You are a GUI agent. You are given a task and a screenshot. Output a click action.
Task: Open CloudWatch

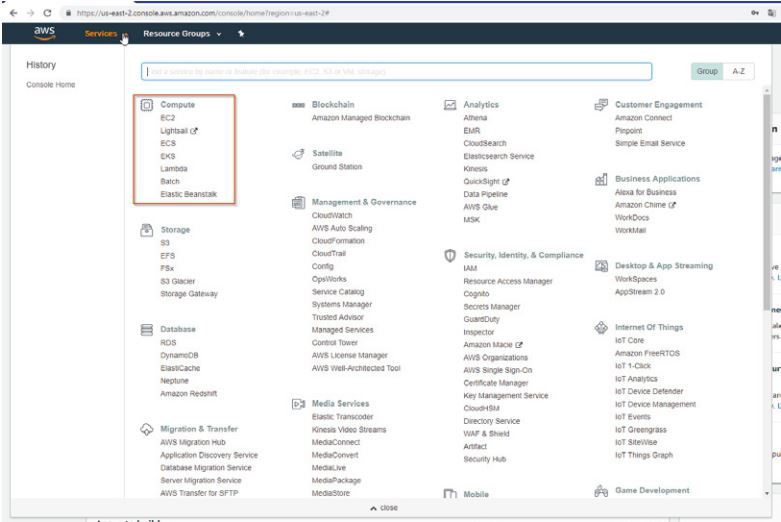[x=332, y=216]
